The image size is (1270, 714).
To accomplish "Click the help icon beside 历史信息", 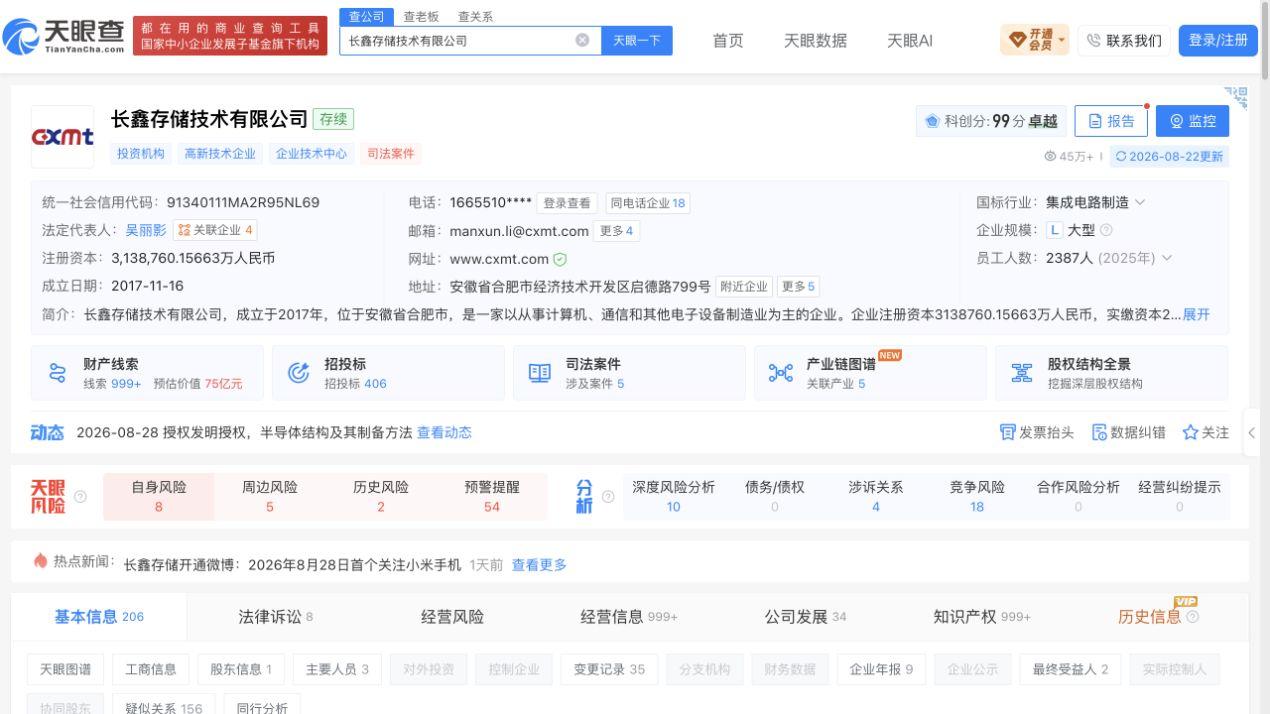I will coord(1192,617).
